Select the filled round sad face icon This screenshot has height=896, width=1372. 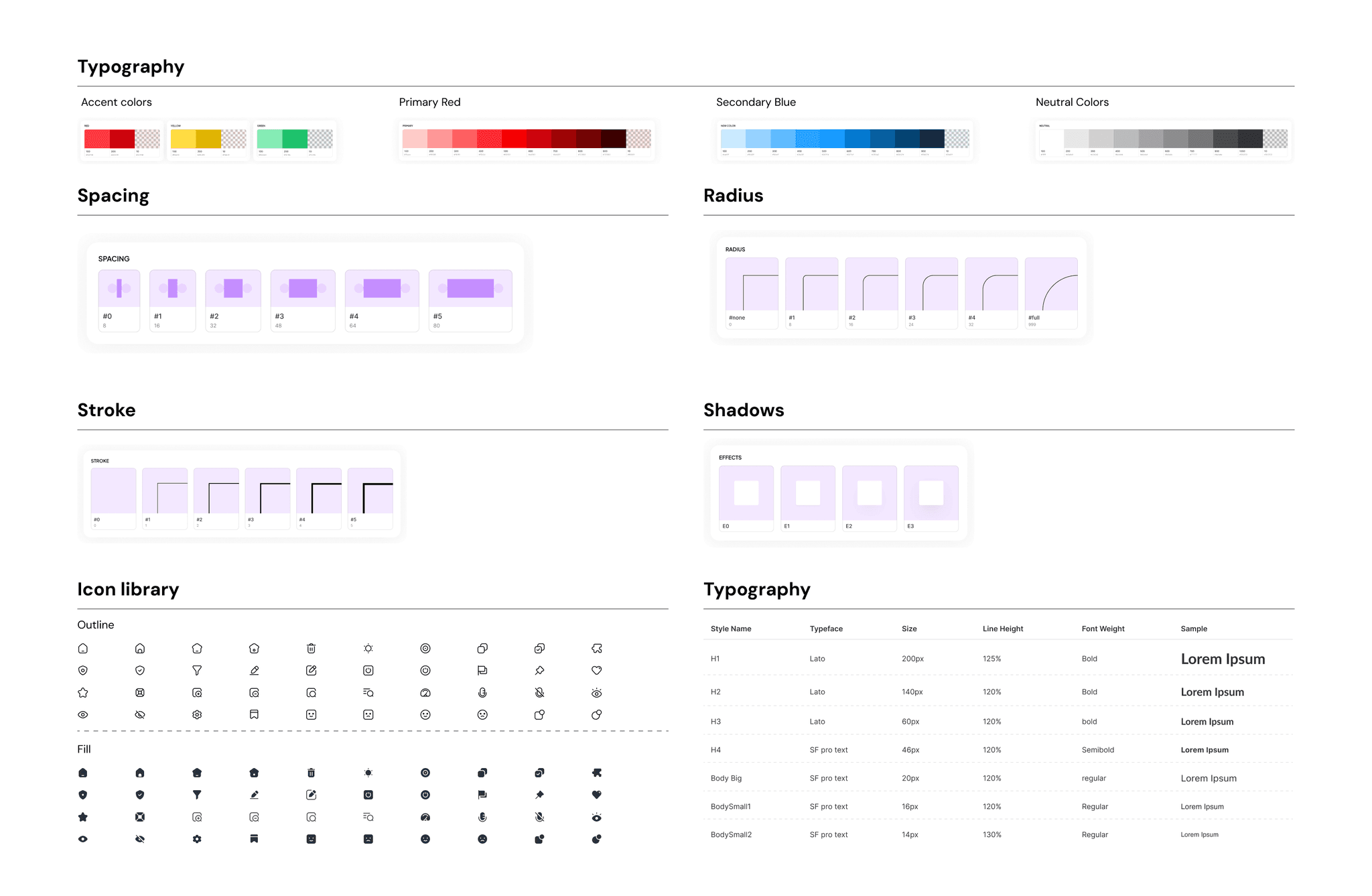[482, 839]
